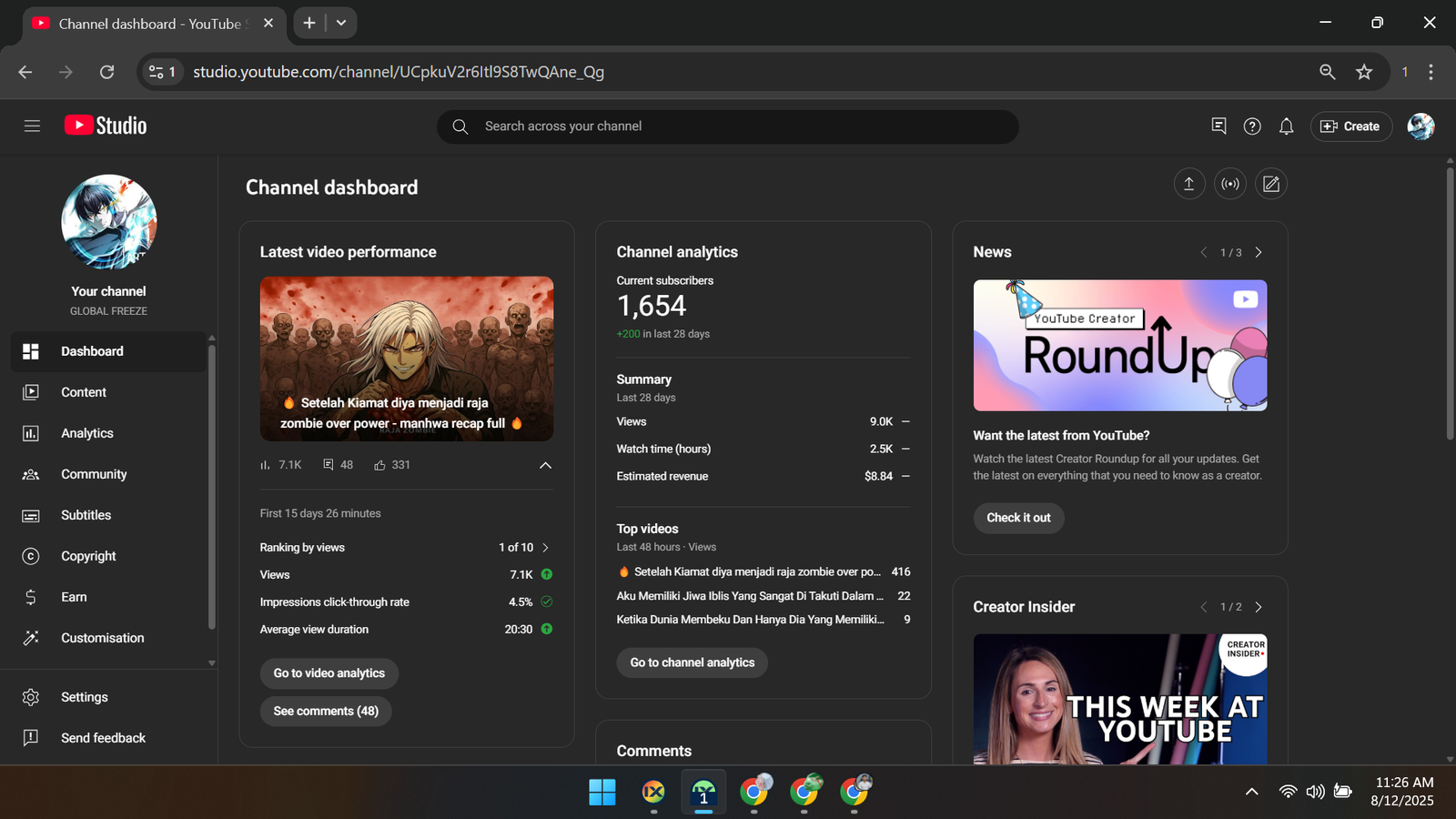Open Copyright in the sidebar

point(108,556)
